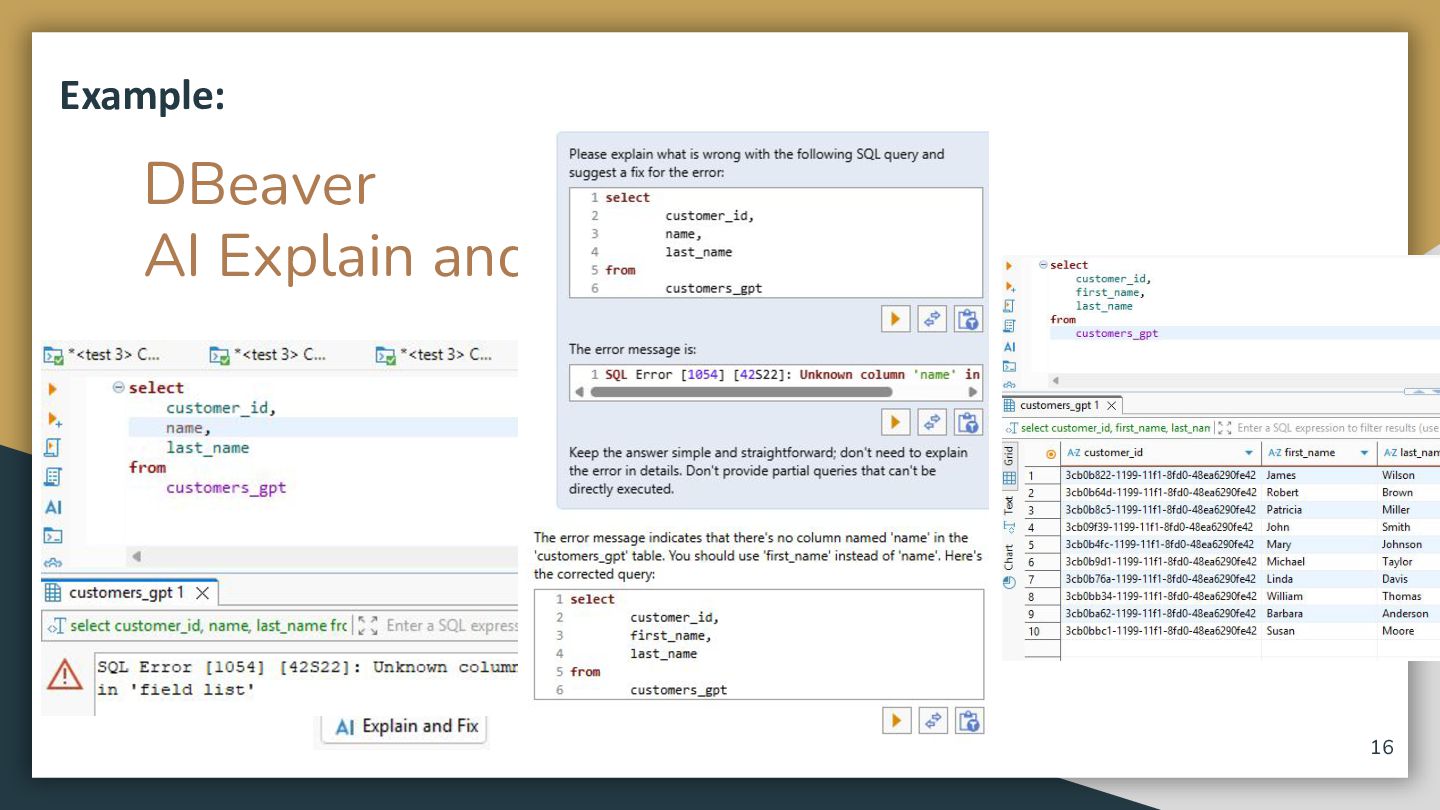This screenshot has width=1440, height=810.
Task: Copy icon under the error message box
Action: point(968,423)
